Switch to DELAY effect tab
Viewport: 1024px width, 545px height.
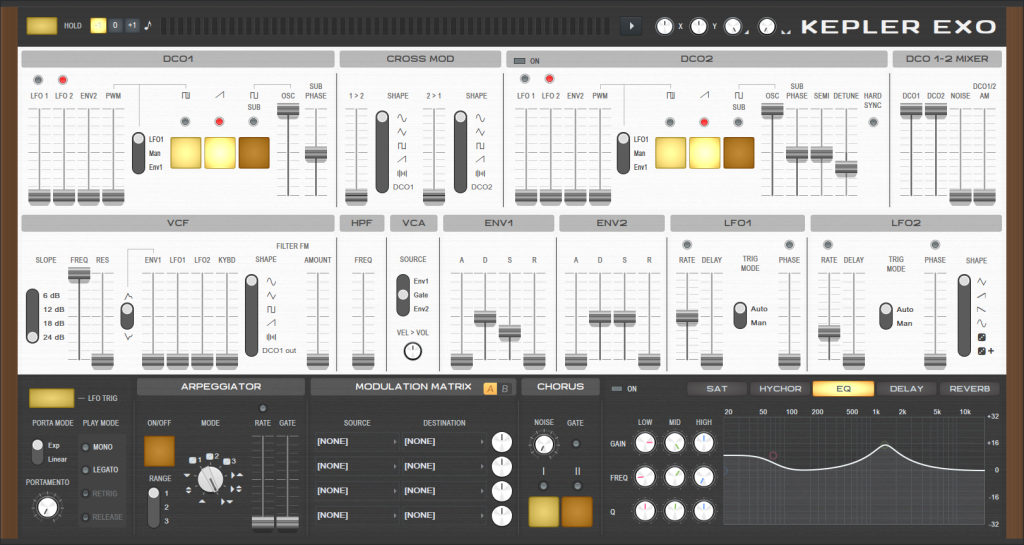906,388
